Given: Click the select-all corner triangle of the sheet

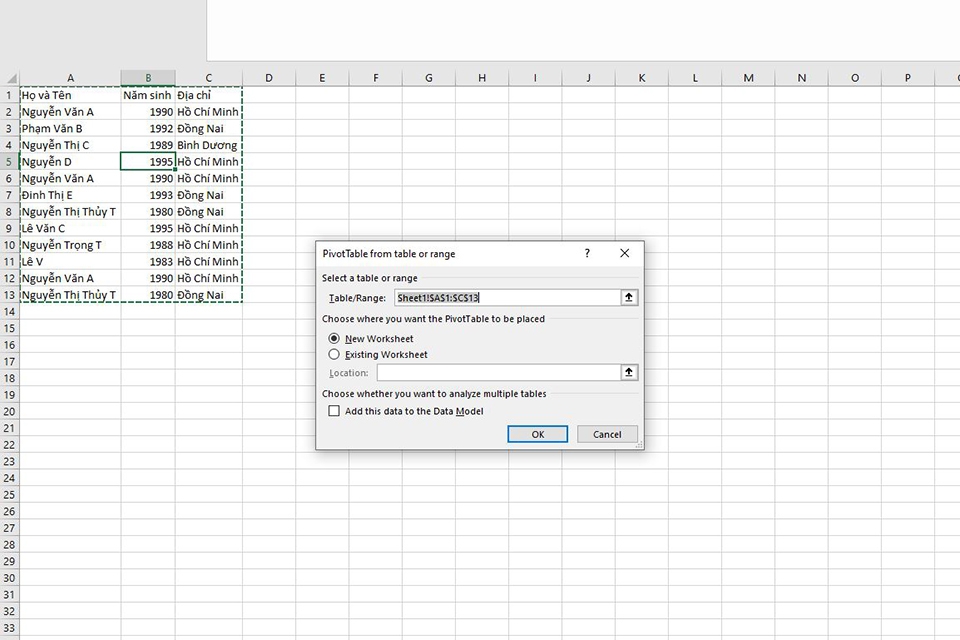Looking at the screenshot, I should click(x=10, y=78).
